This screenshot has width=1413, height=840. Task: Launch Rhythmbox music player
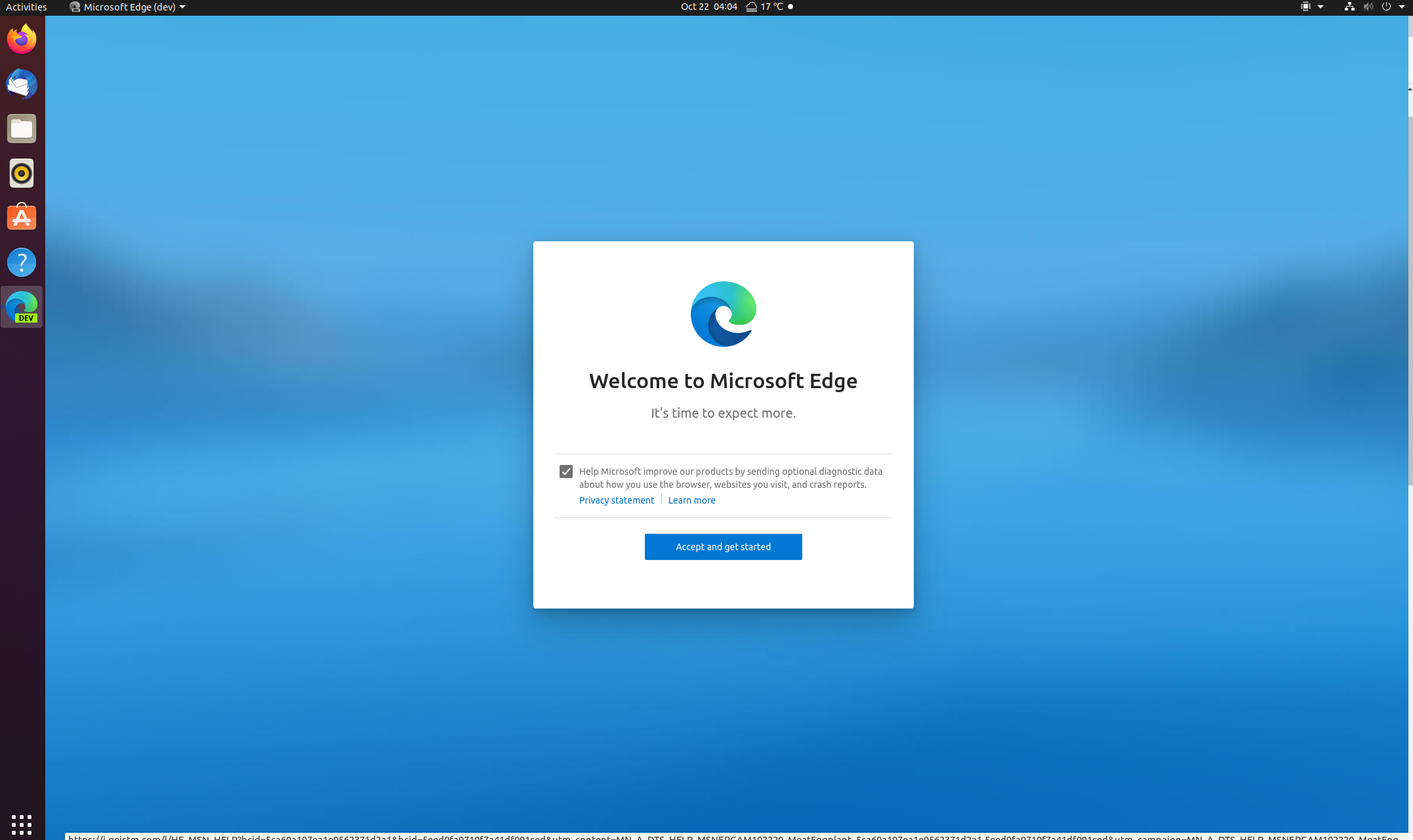(x=22, y=173)
